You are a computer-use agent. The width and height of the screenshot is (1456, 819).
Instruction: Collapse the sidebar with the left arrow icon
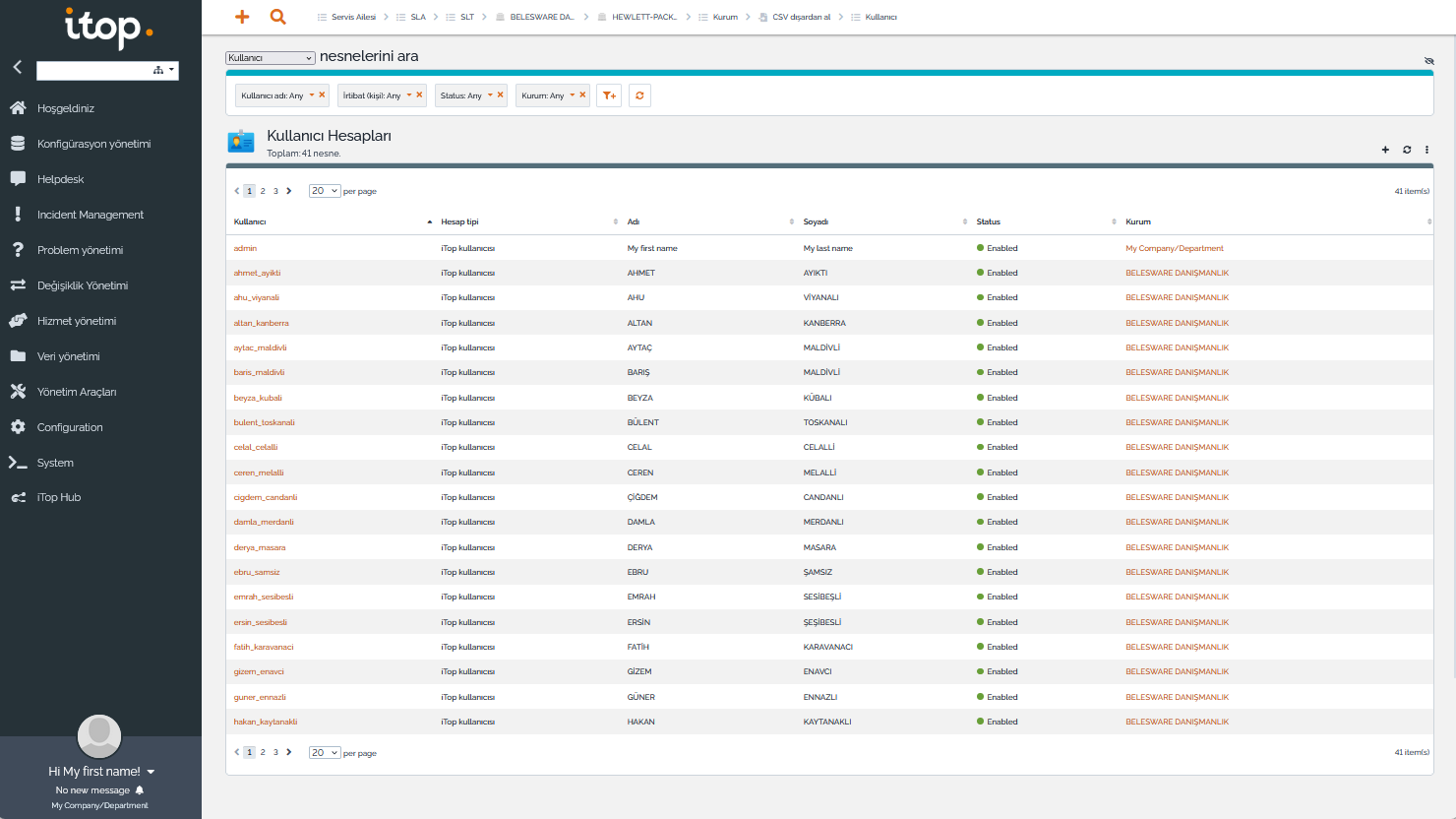pos(17,68)
